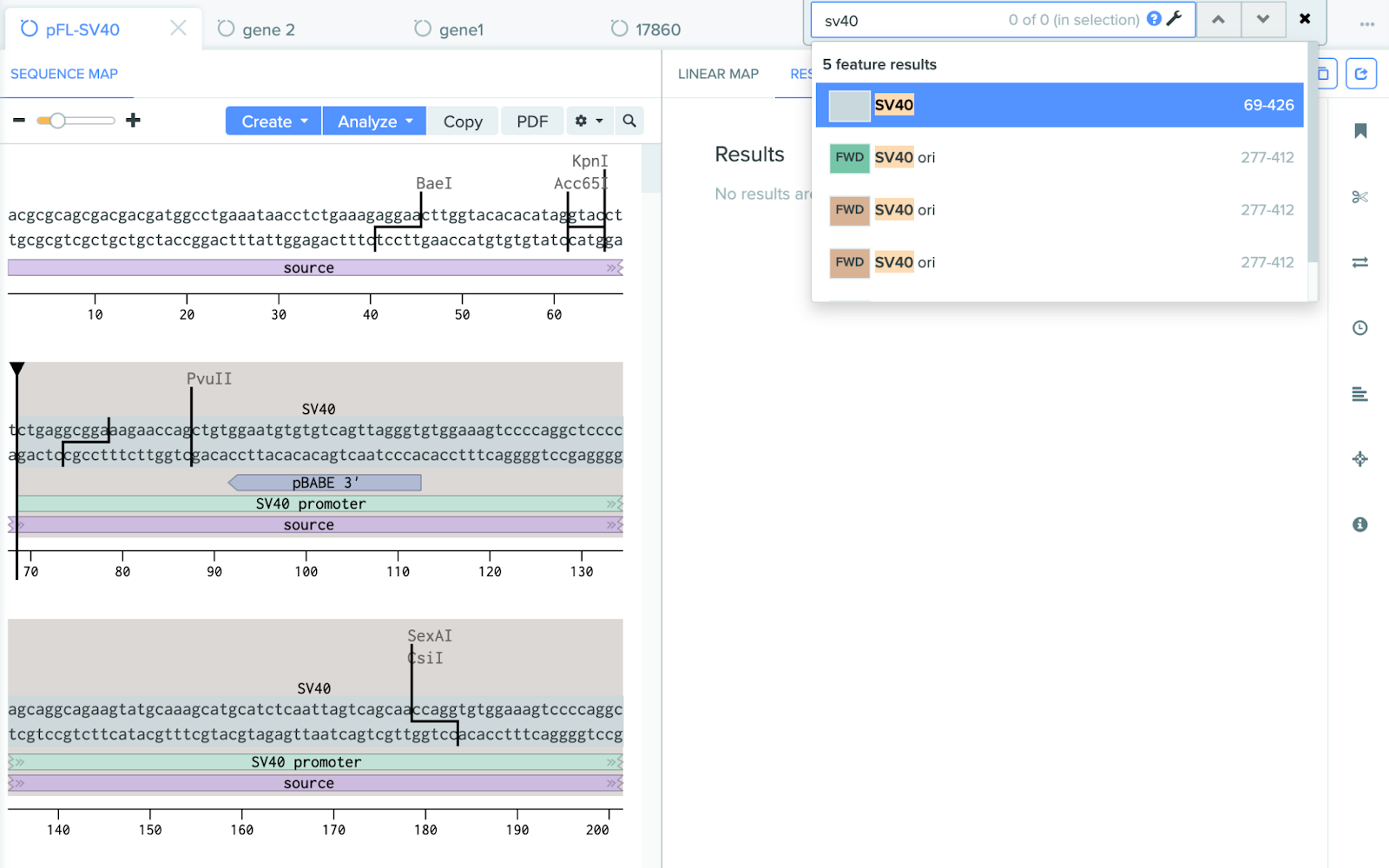Open the history clock icon
This screenshot has height=868, width=1389.
1359,328
